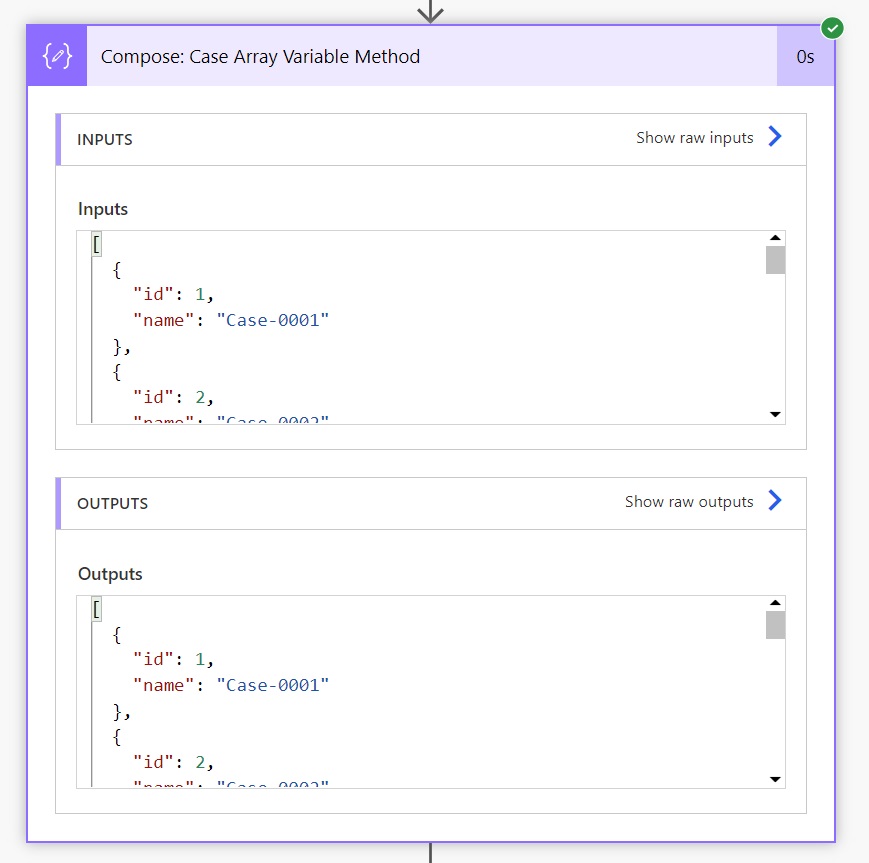Image resolution: width=869 pixels, height=863 pixels.
Task: Click the Outputs scrollbar down arrow
Action: pyautogui.click(x=775, y=779)
